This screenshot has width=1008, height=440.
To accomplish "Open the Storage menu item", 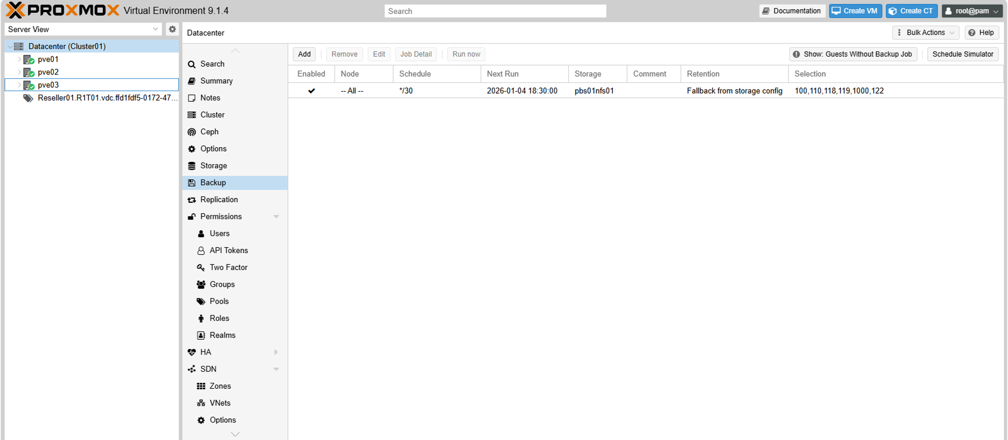I will [235, 166].
